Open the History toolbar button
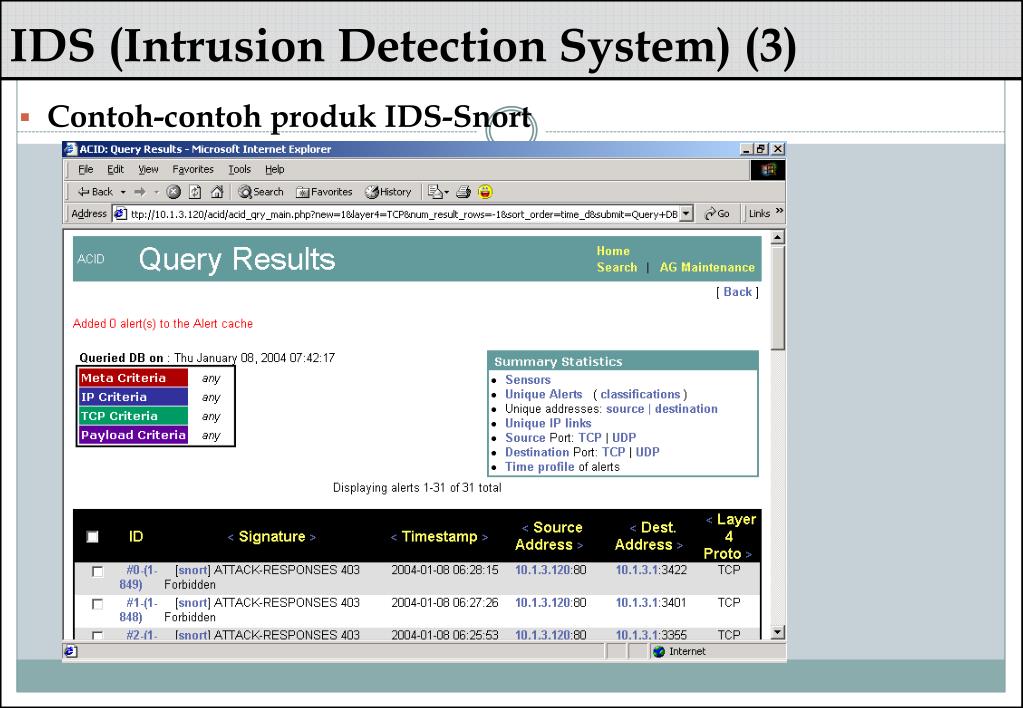1023x708 pixels. pos(388,192)
